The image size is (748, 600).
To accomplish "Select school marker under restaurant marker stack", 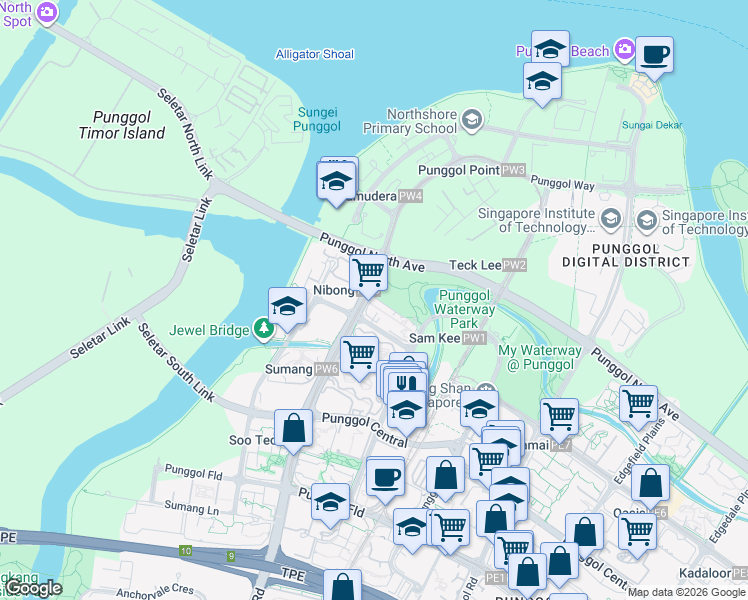I will (406, 412).
